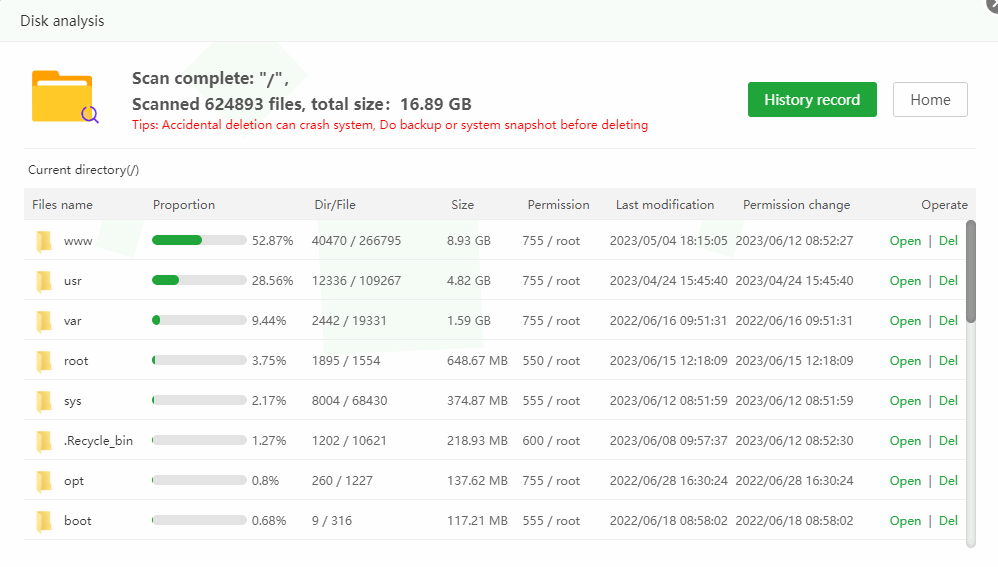
Task: Click the .Recycle_bin folder icon
Action: pos(43,441)
